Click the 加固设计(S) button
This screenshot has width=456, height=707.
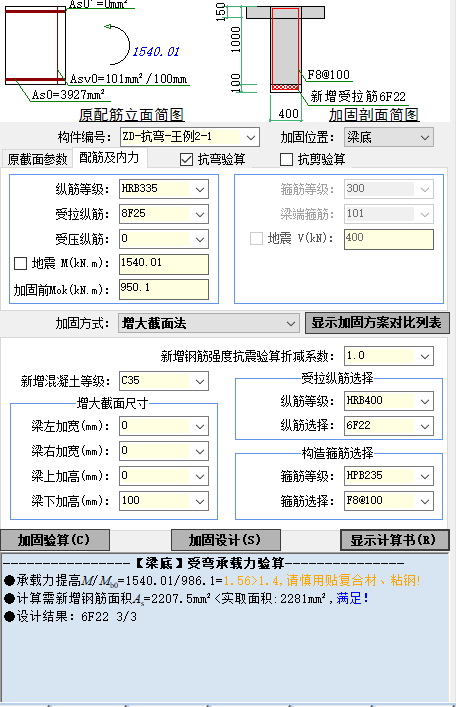(226, 540)
